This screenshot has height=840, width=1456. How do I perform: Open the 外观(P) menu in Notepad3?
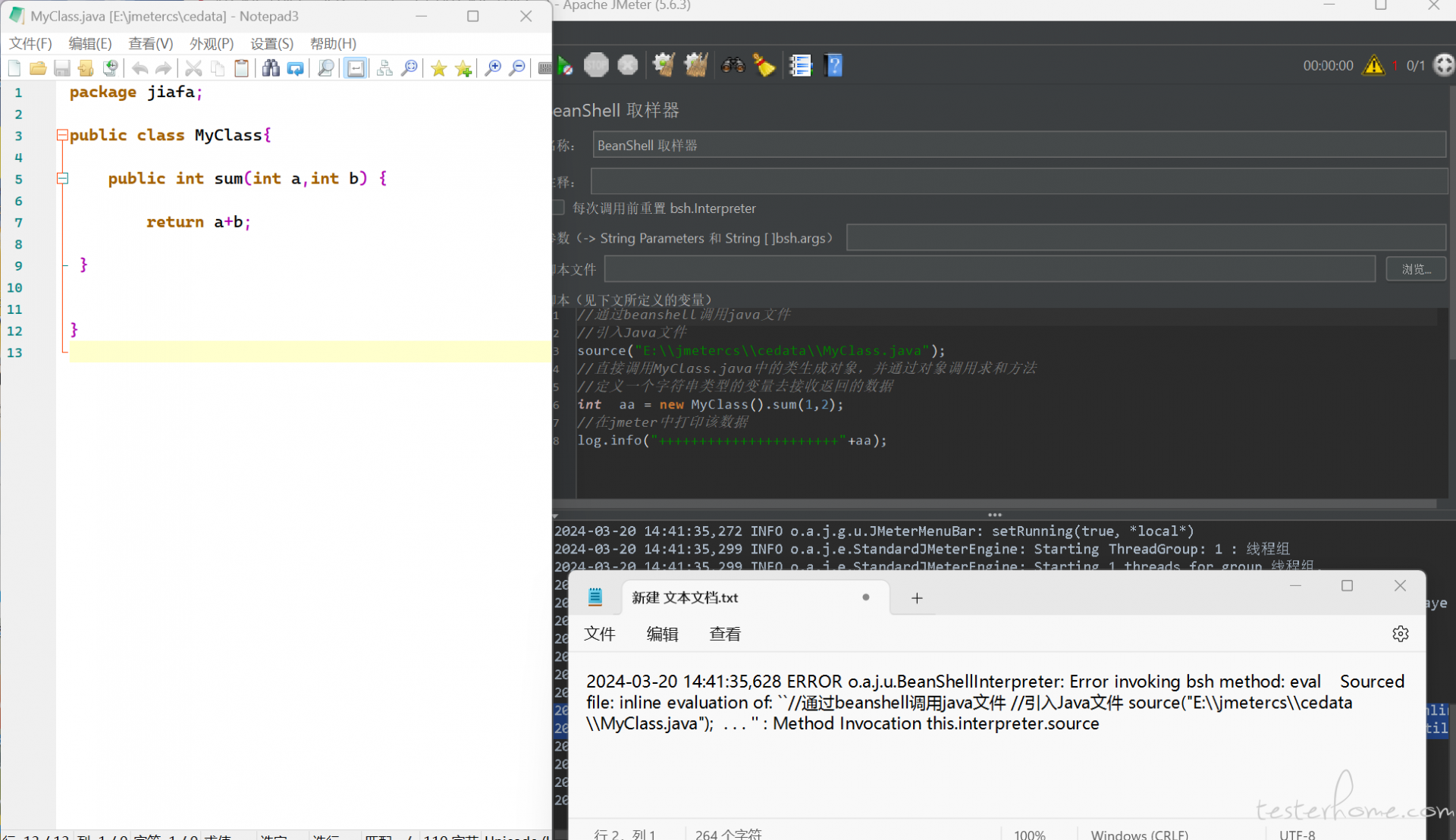pos(212,43)
